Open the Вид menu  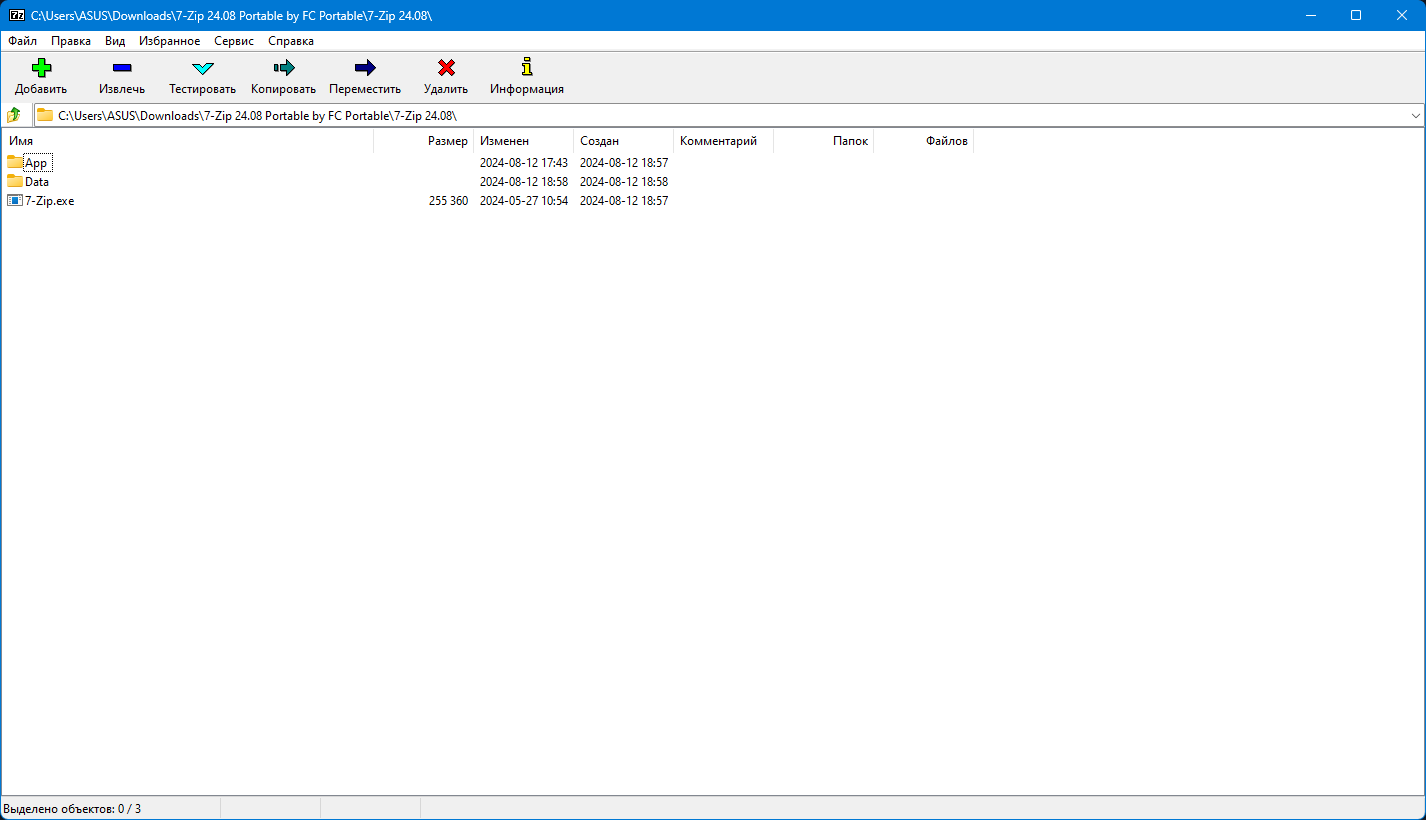coord(115,41)
